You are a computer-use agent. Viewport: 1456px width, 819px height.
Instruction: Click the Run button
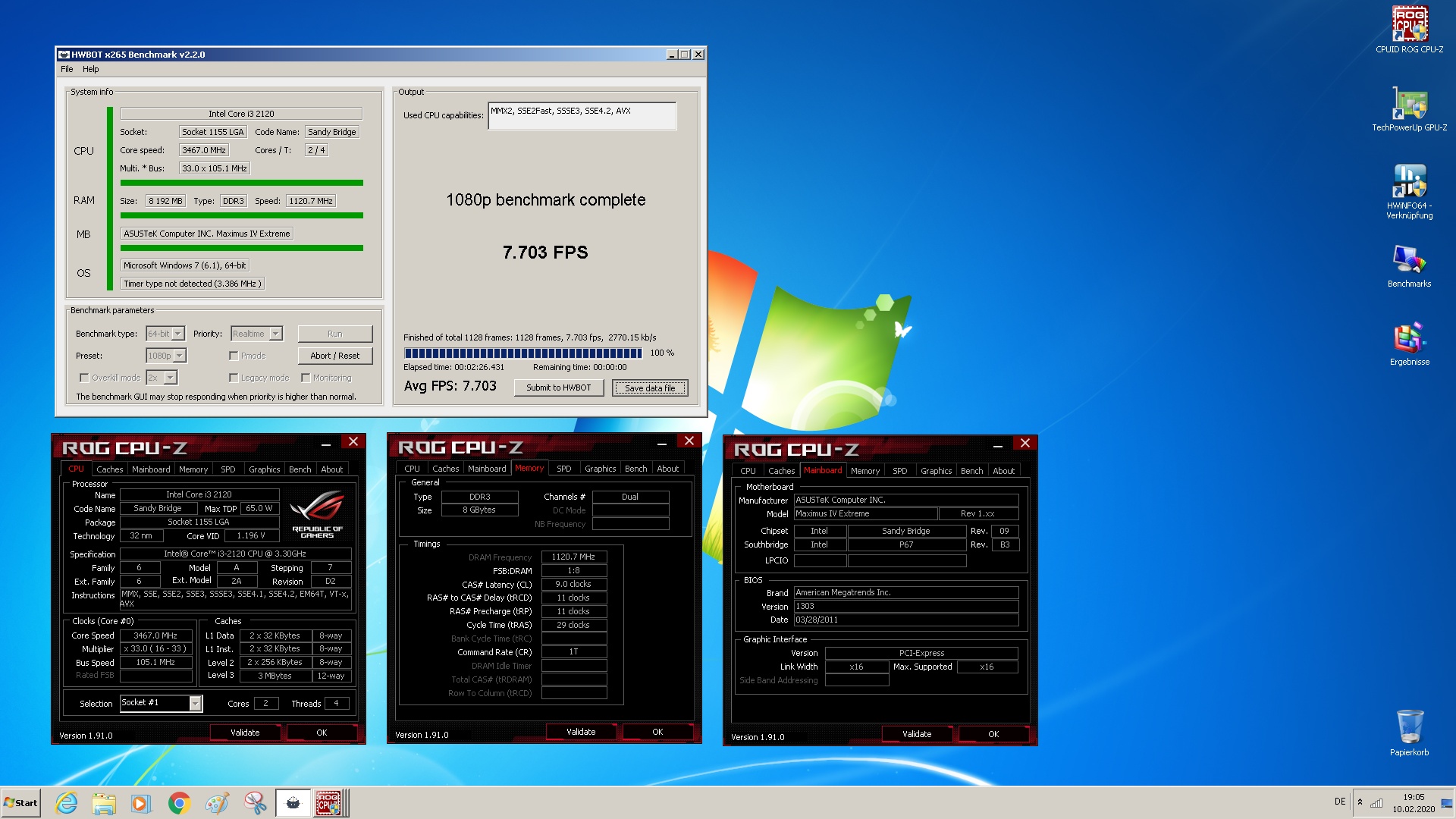point(334,334)
